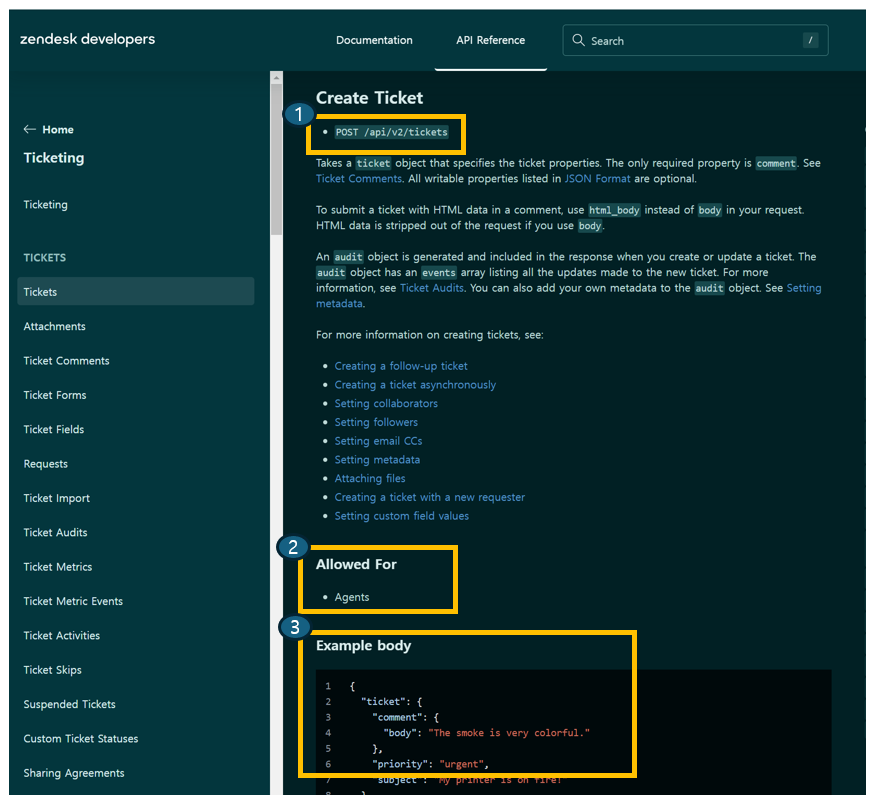
Task: Click the slash shortcut key badge
Action: [x=810, y=40]
